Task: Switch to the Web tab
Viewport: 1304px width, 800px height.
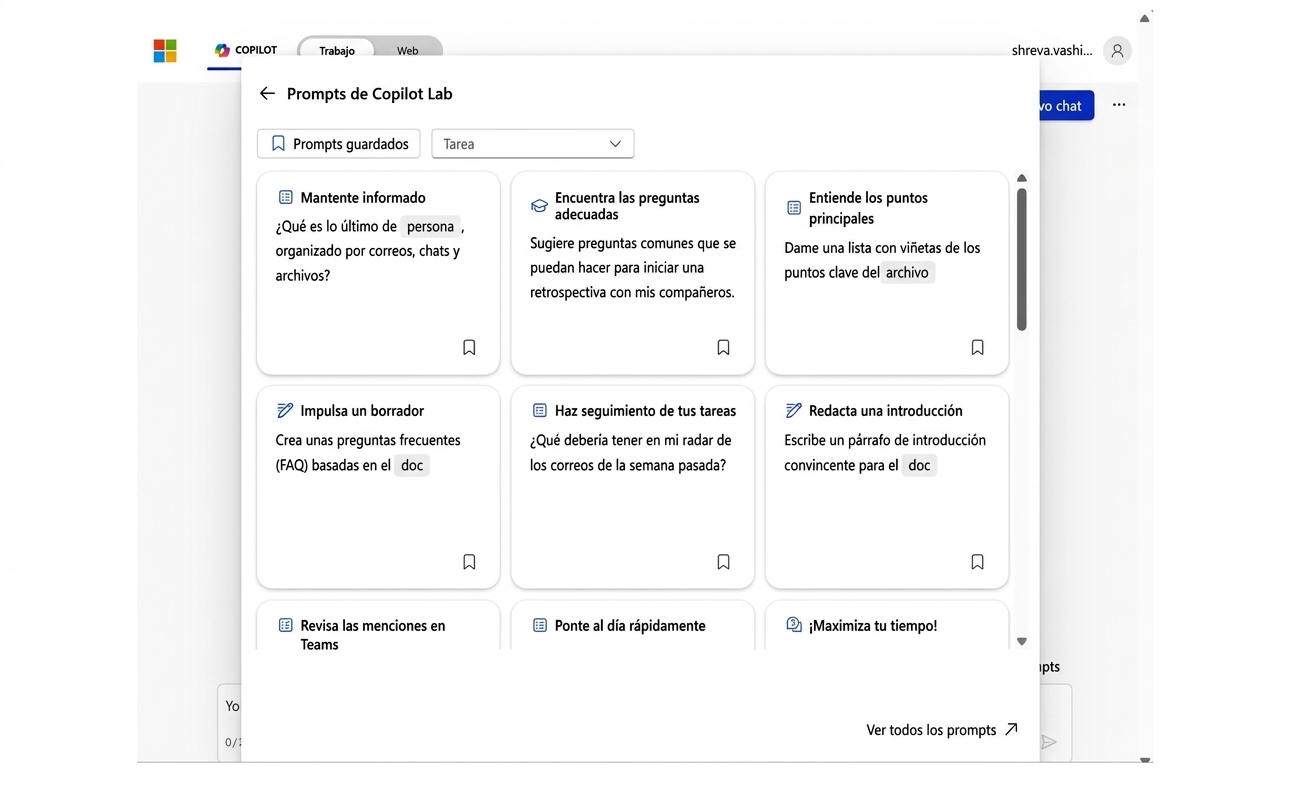Action: (407, 51)
